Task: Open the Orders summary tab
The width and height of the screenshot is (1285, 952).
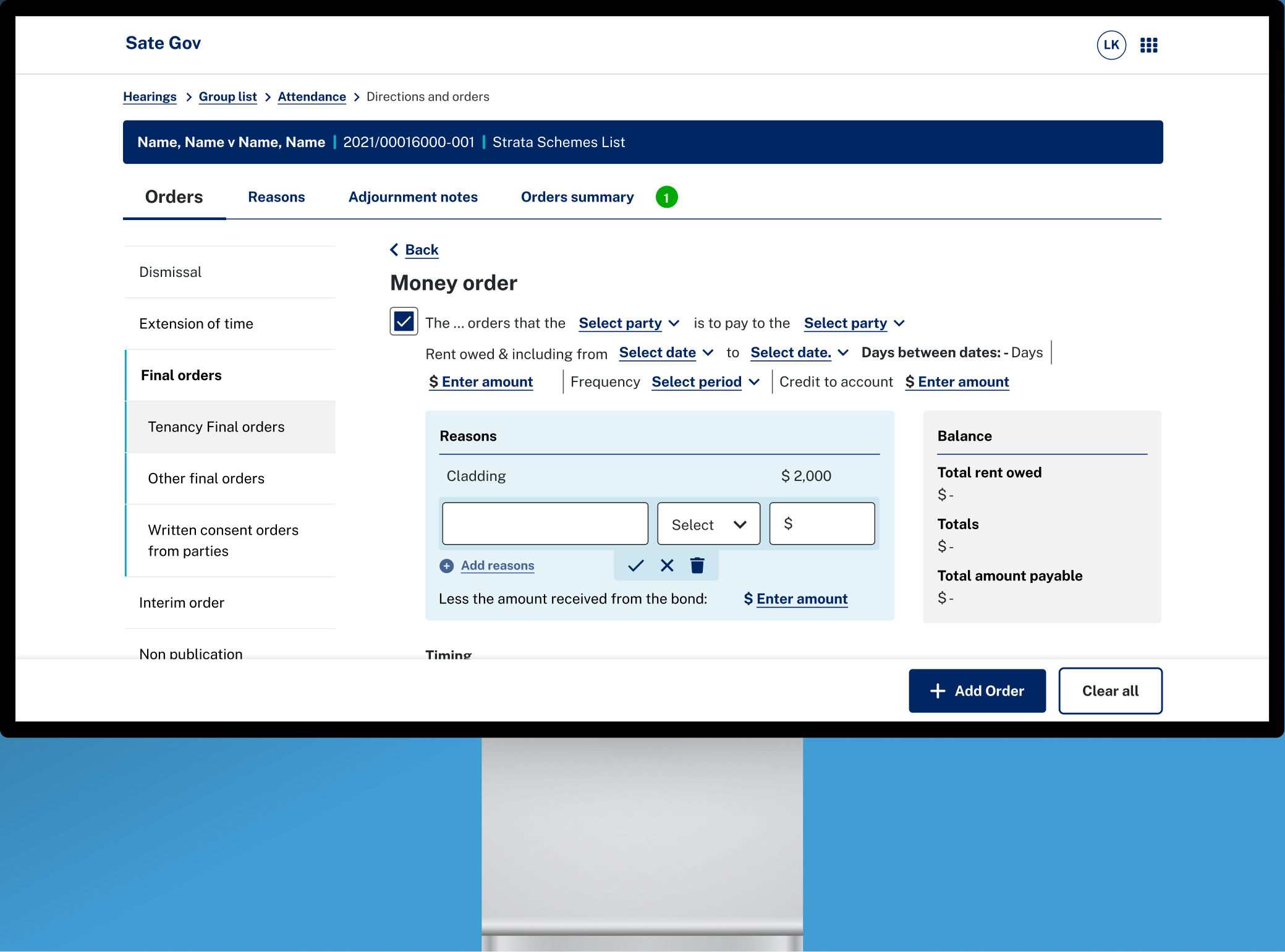Action: [x=577, y=197]
